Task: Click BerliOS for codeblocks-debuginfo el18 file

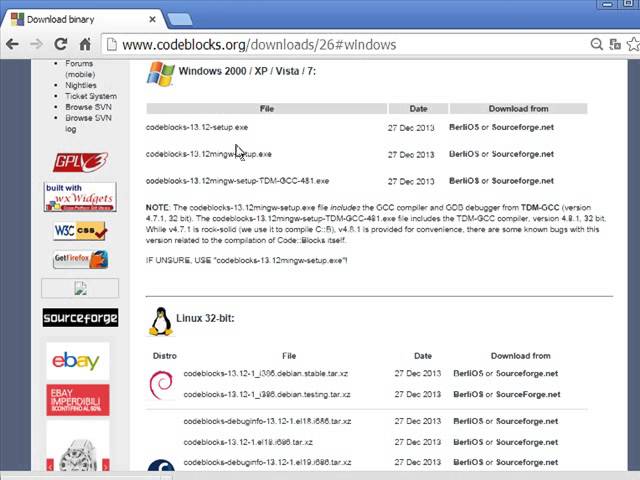Action: (468, 421)
